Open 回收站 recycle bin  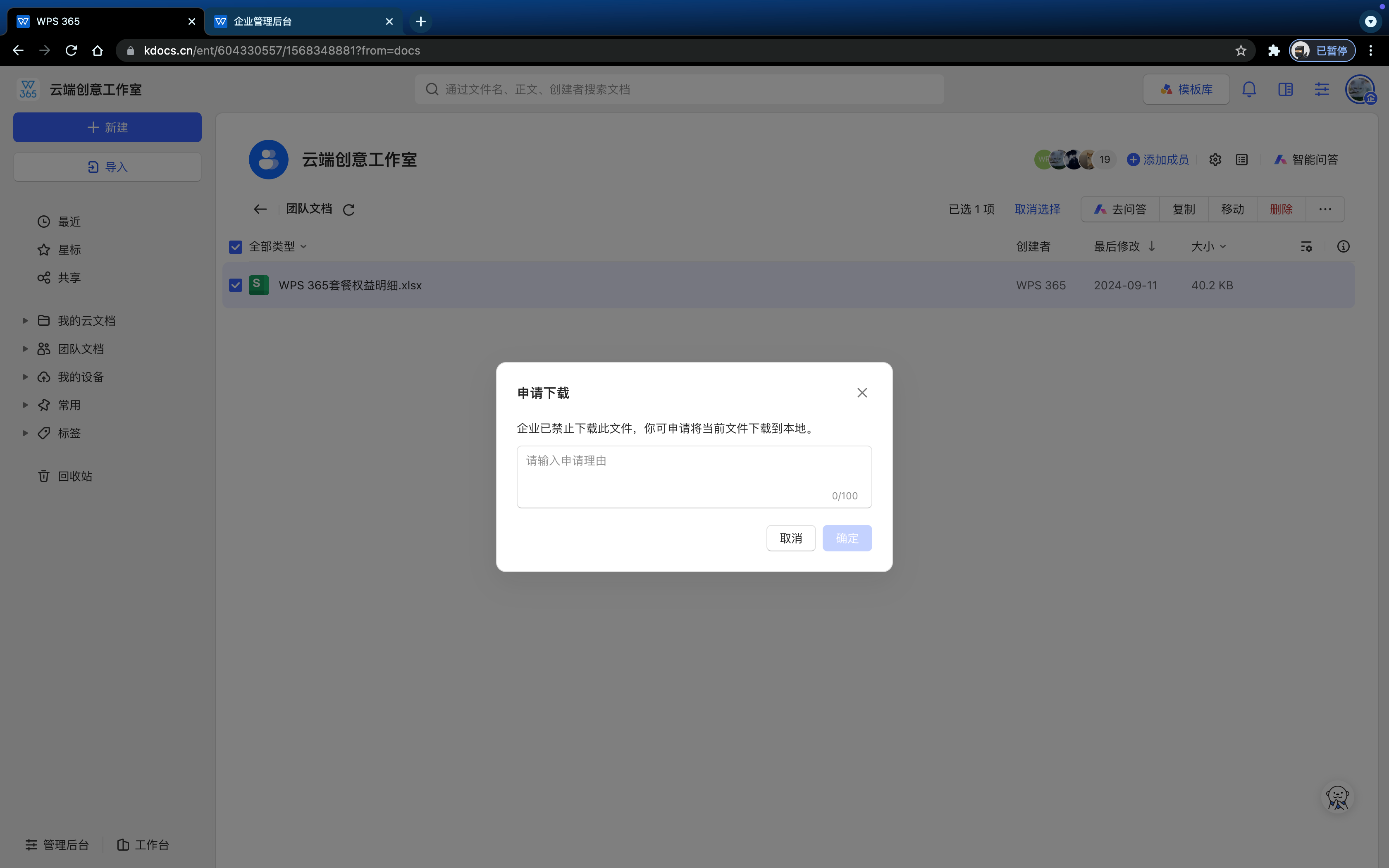[65, 476]
